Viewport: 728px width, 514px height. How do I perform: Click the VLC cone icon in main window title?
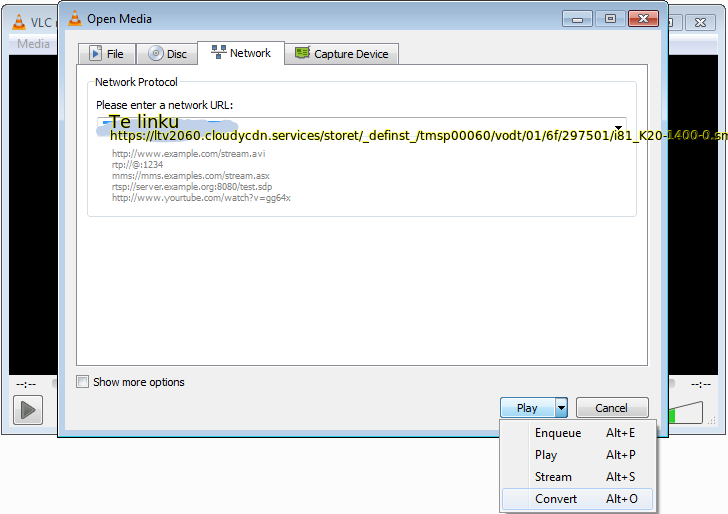tap(19, 22)
